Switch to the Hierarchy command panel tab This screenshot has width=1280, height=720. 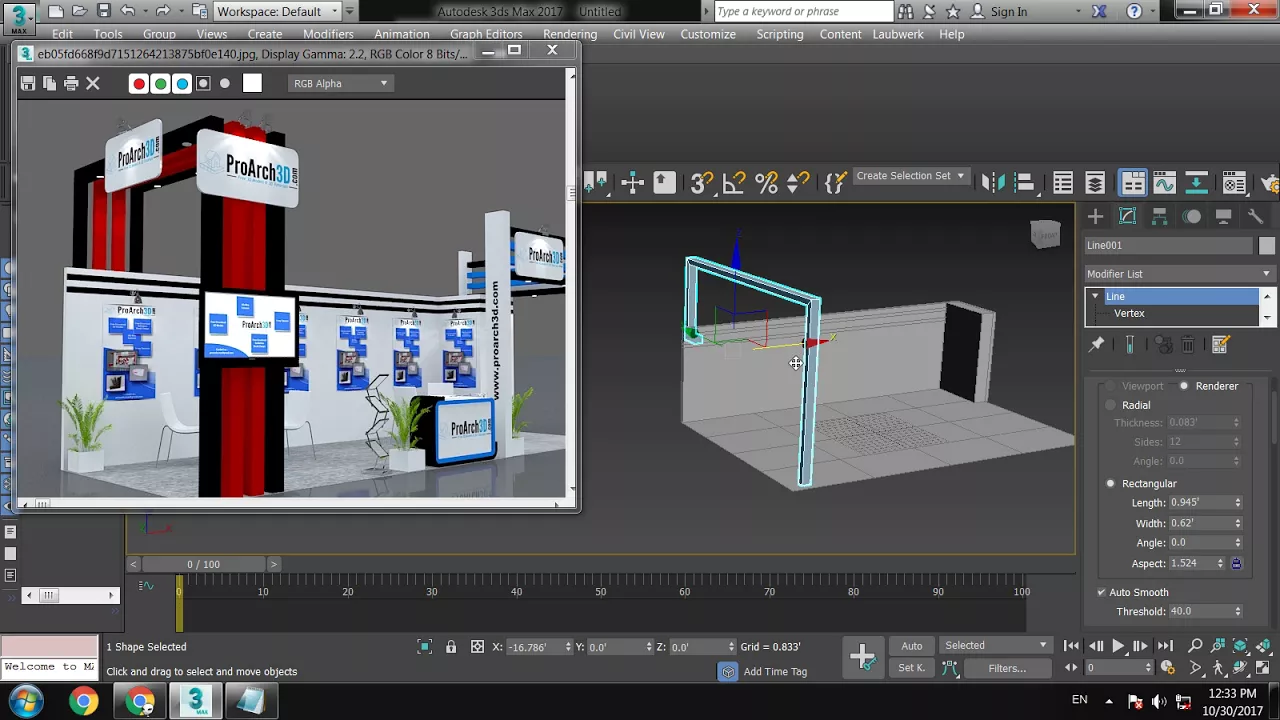coord(1160,217)
